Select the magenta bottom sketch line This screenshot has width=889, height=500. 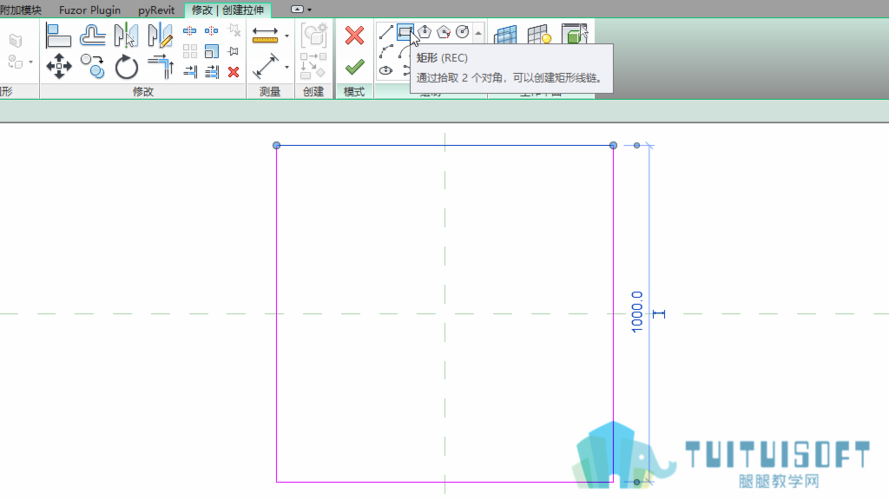pos(444,482)
